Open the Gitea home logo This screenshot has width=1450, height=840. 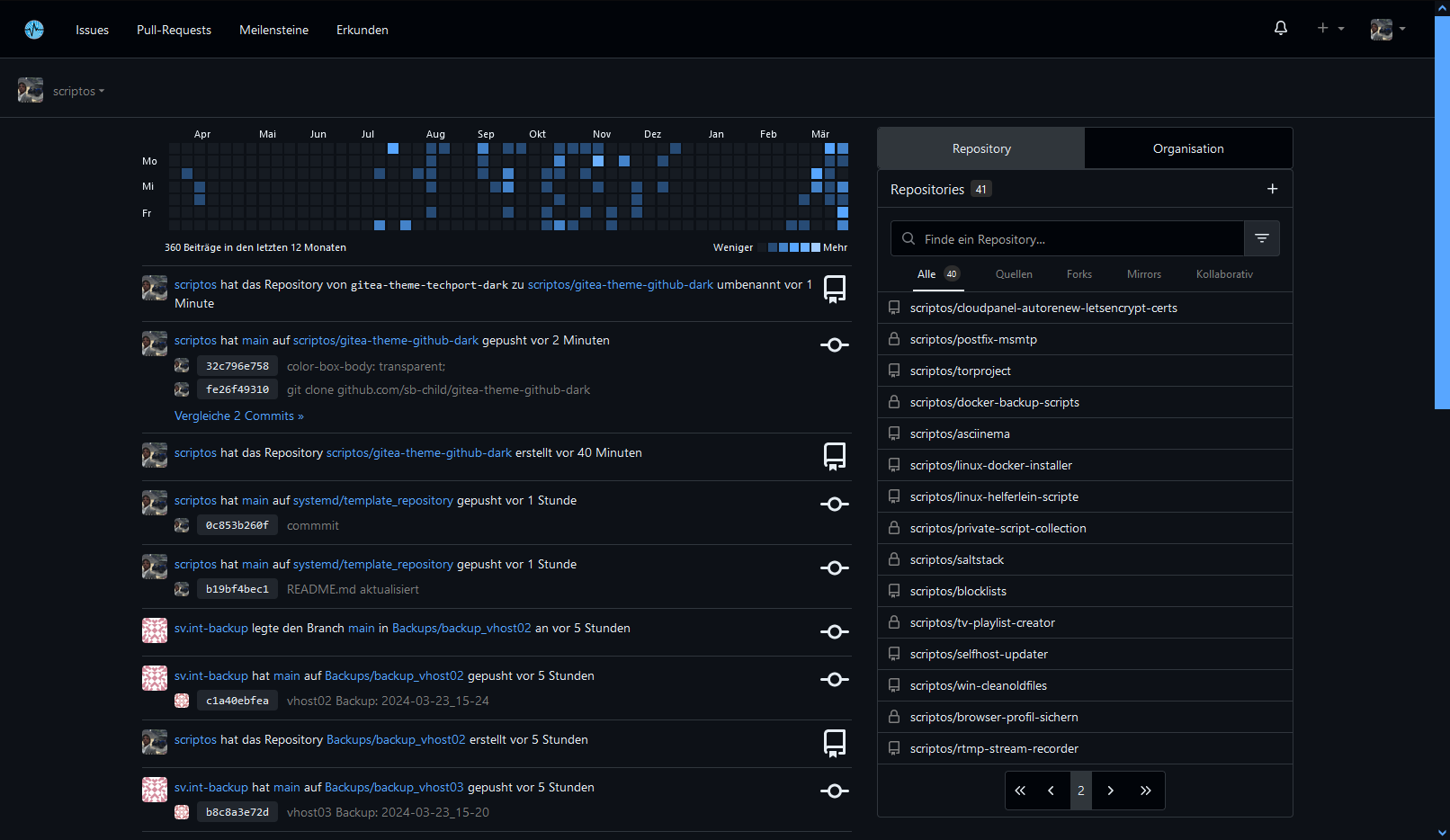[34, 30]
